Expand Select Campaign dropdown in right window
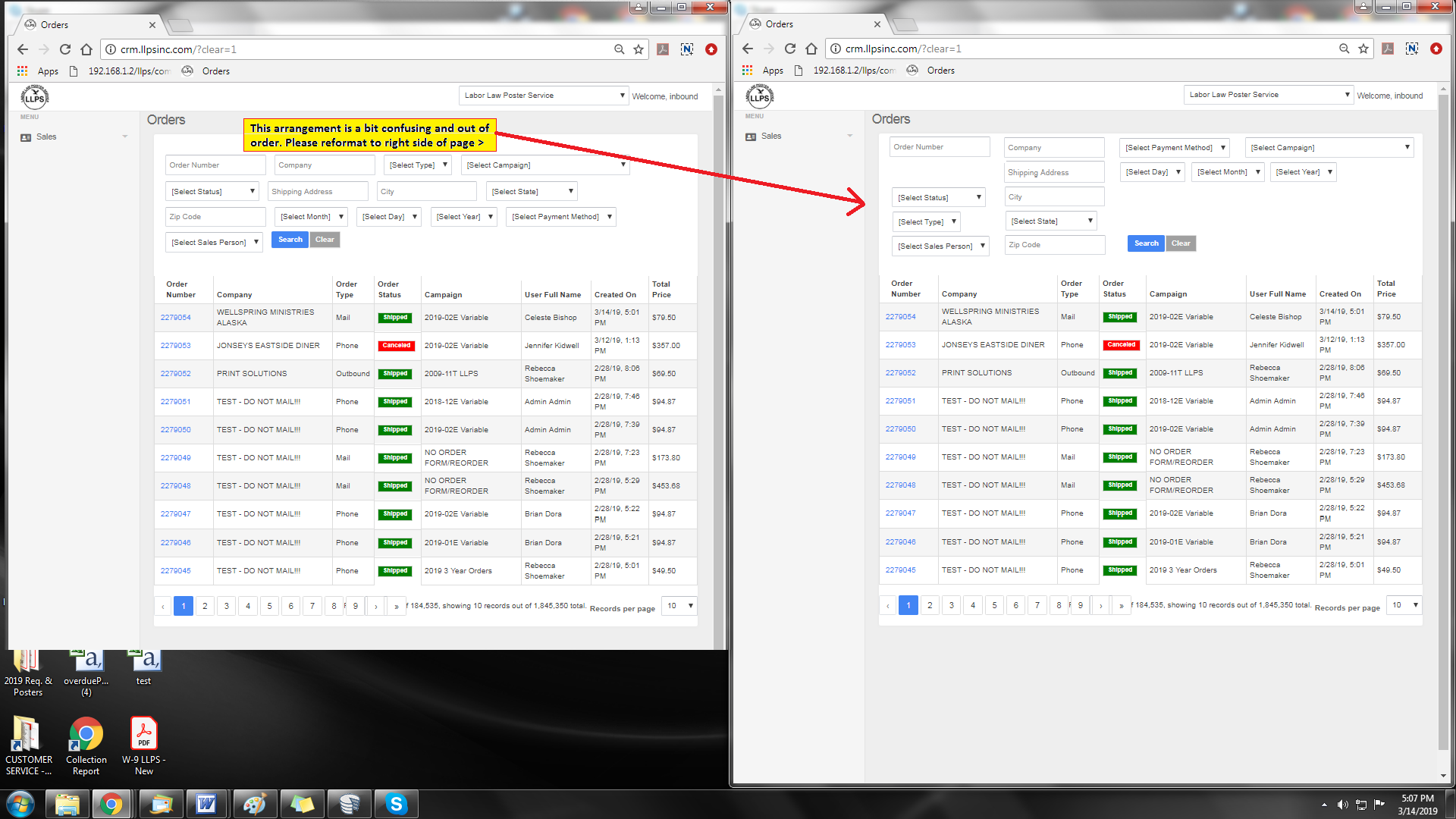This screenshot has width=1456, height=819. (1329, 148)
